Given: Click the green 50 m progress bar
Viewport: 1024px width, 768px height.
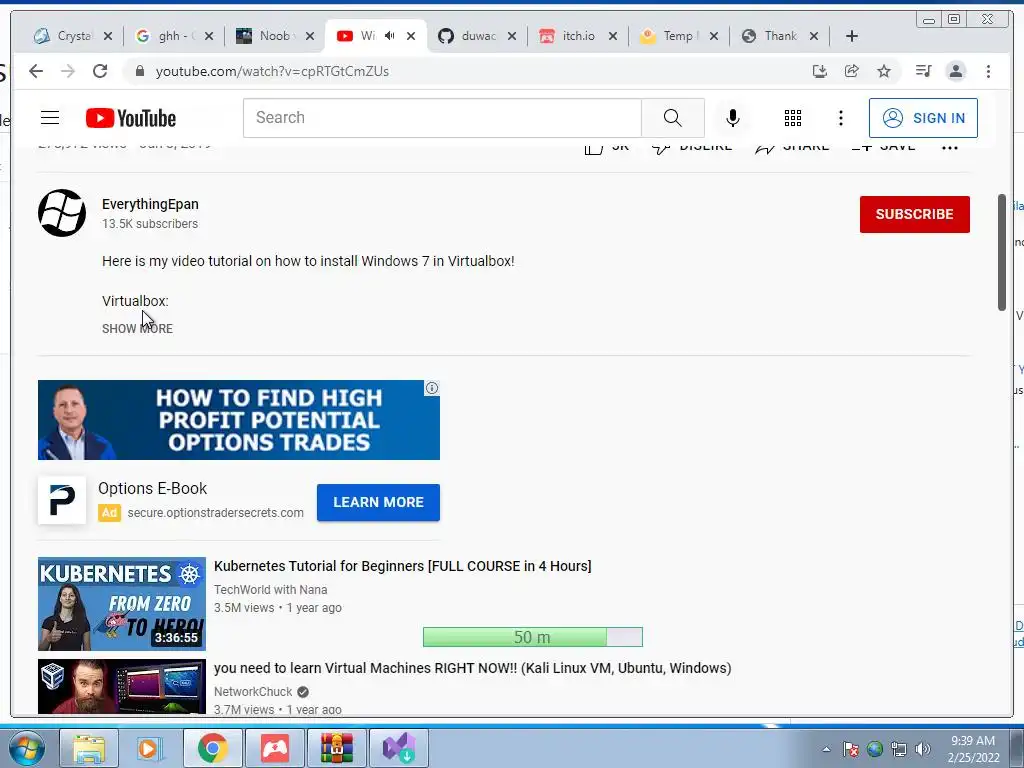Looking at the screenshot, I should pos(532,637).
